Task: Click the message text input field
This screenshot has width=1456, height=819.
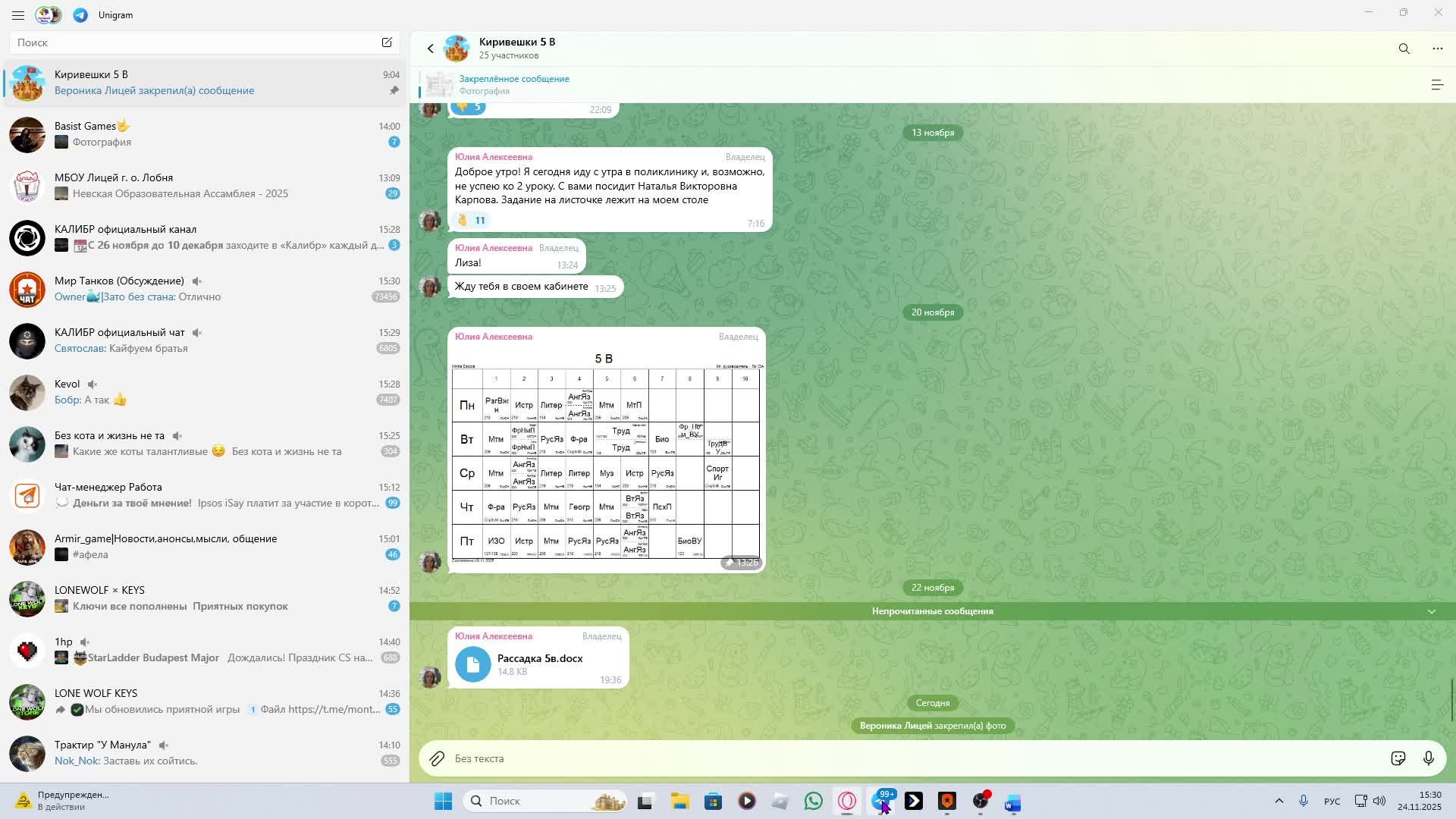Action: click(x=910, y=758)
